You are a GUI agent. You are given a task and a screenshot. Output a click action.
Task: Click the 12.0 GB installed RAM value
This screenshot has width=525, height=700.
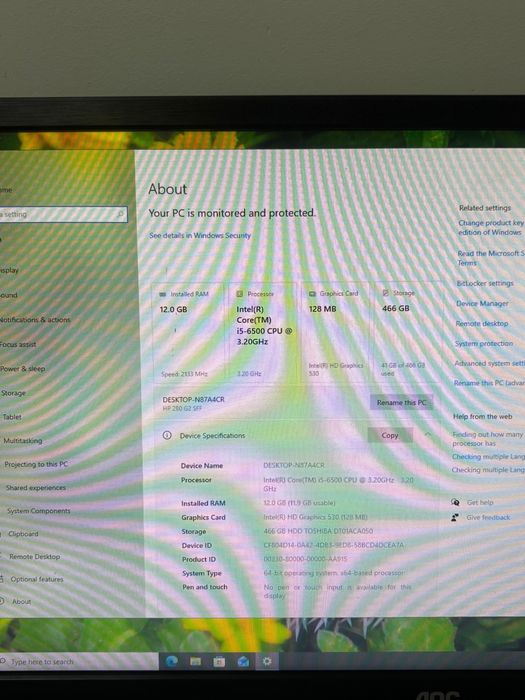(173, 309)
